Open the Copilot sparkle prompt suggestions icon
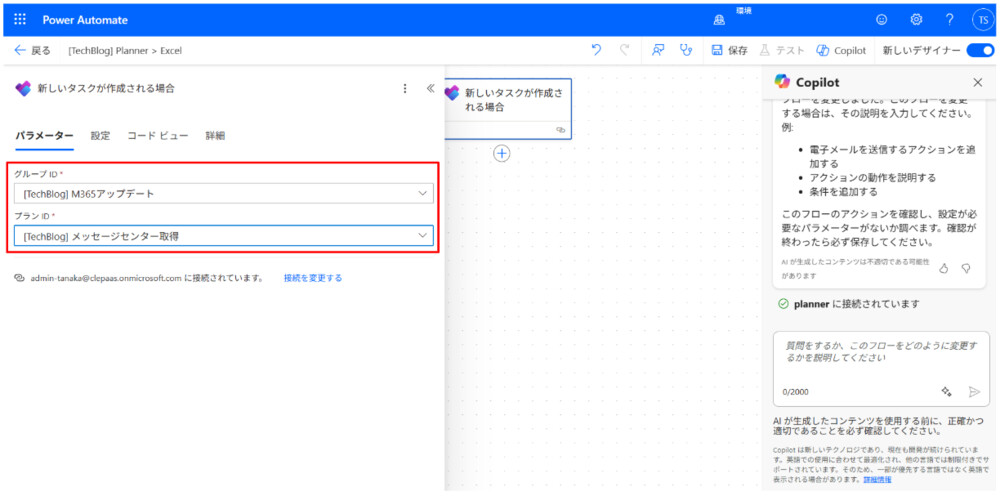 946,391
